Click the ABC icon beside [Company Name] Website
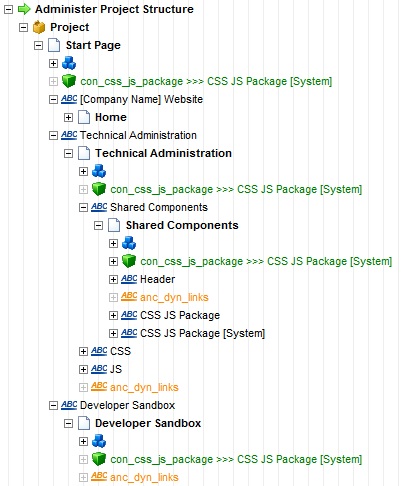Image resolution: width=401 pixels, height=486 pixels. (x=69, y=99)
